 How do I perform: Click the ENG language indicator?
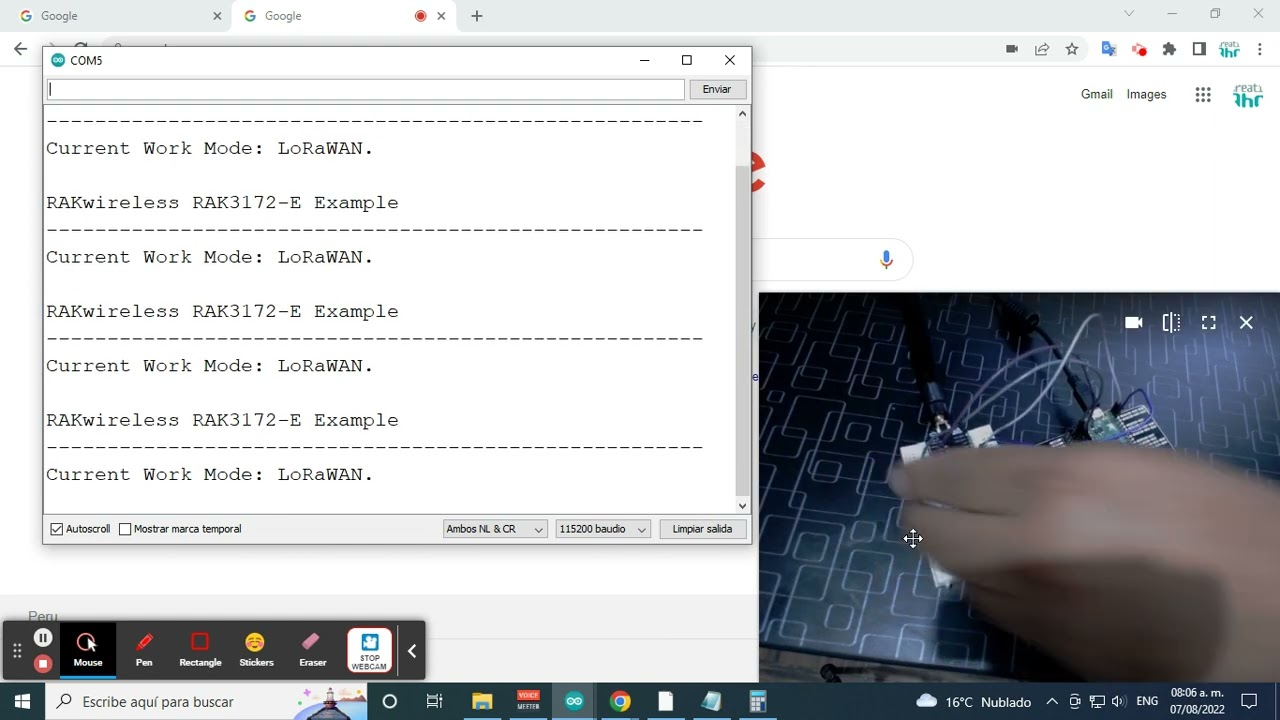click(x=1147, y=701)
